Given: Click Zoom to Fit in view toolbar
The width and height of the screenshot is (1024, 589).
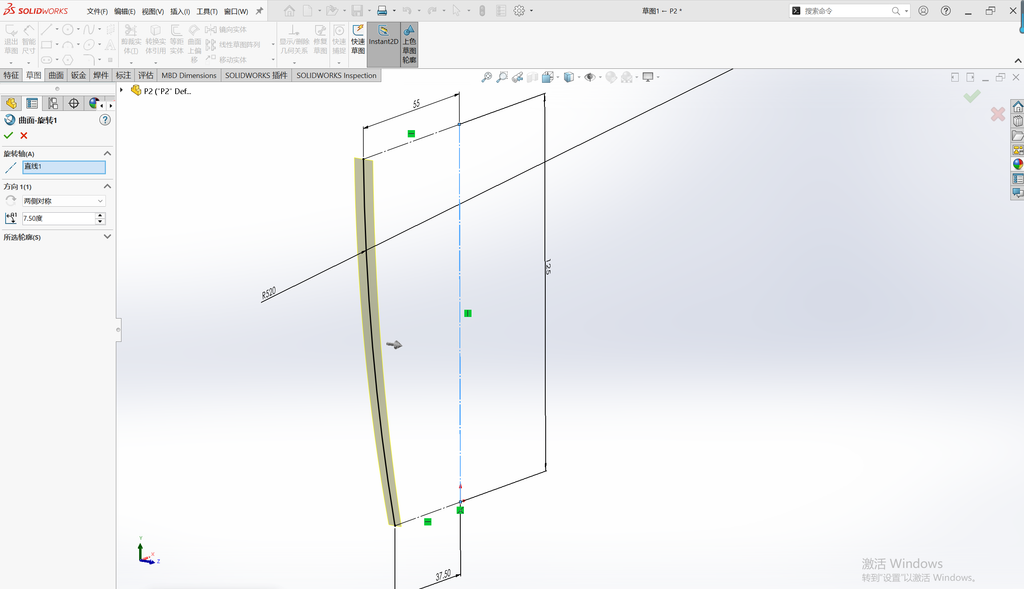Looking at the screenshot, I should 487,77.
